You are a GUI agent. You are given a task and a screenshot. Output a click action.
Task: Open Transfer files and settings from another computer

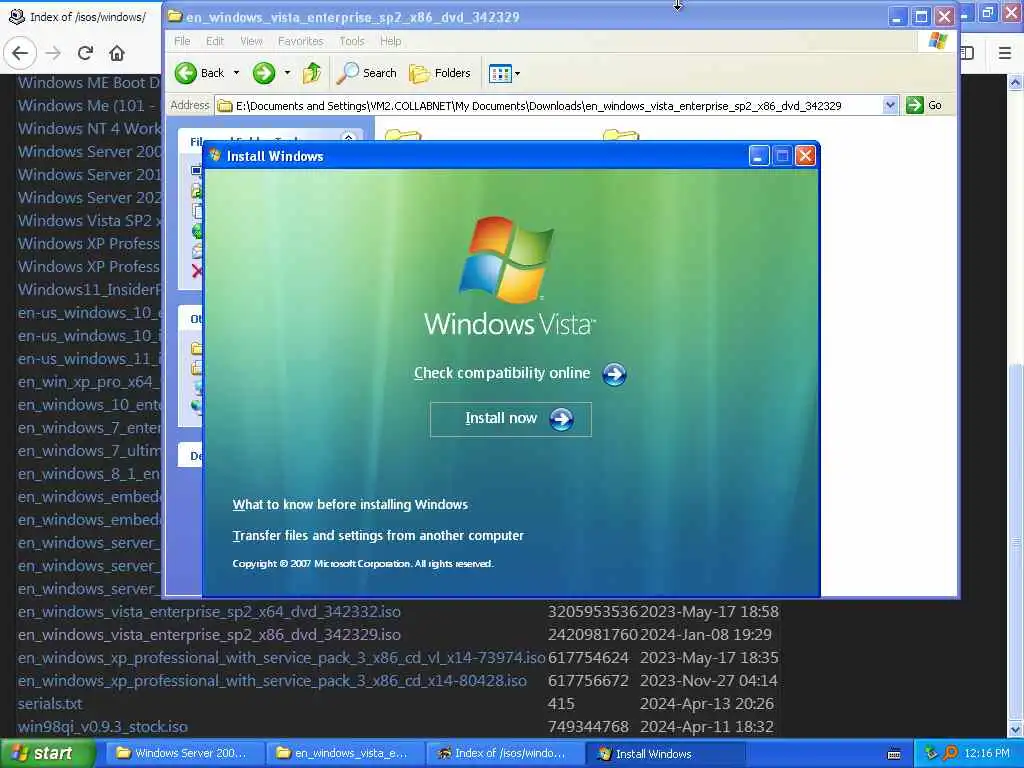coord(378,536)
